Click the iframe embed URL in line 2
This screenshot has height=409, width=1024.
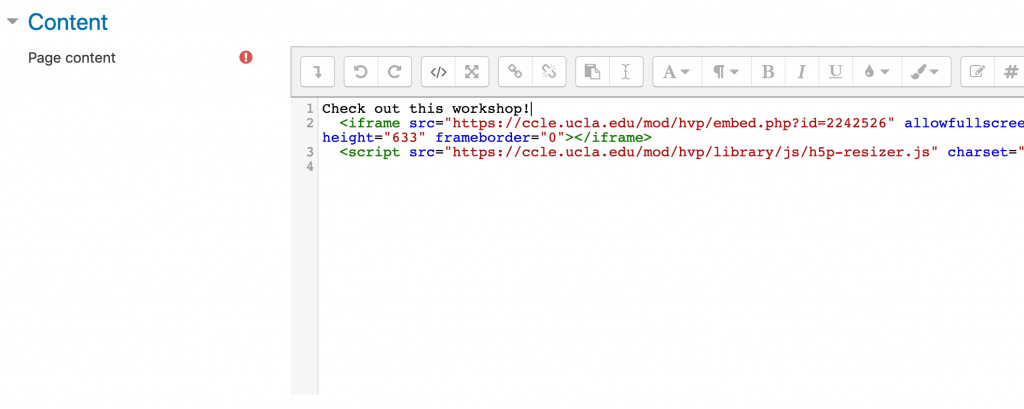click(669, 123)
